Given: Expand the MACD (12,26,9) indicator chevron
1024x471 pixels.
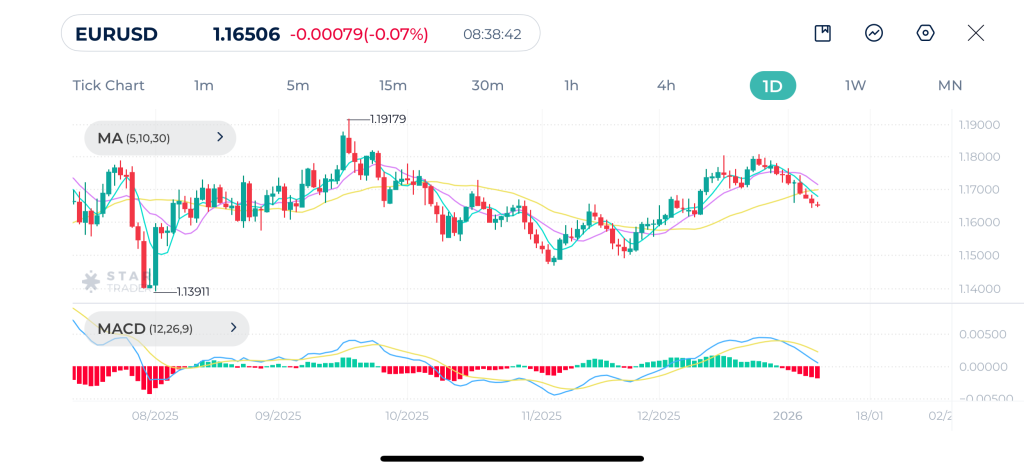Looking at the screenshot, I should tap(233, 328).
